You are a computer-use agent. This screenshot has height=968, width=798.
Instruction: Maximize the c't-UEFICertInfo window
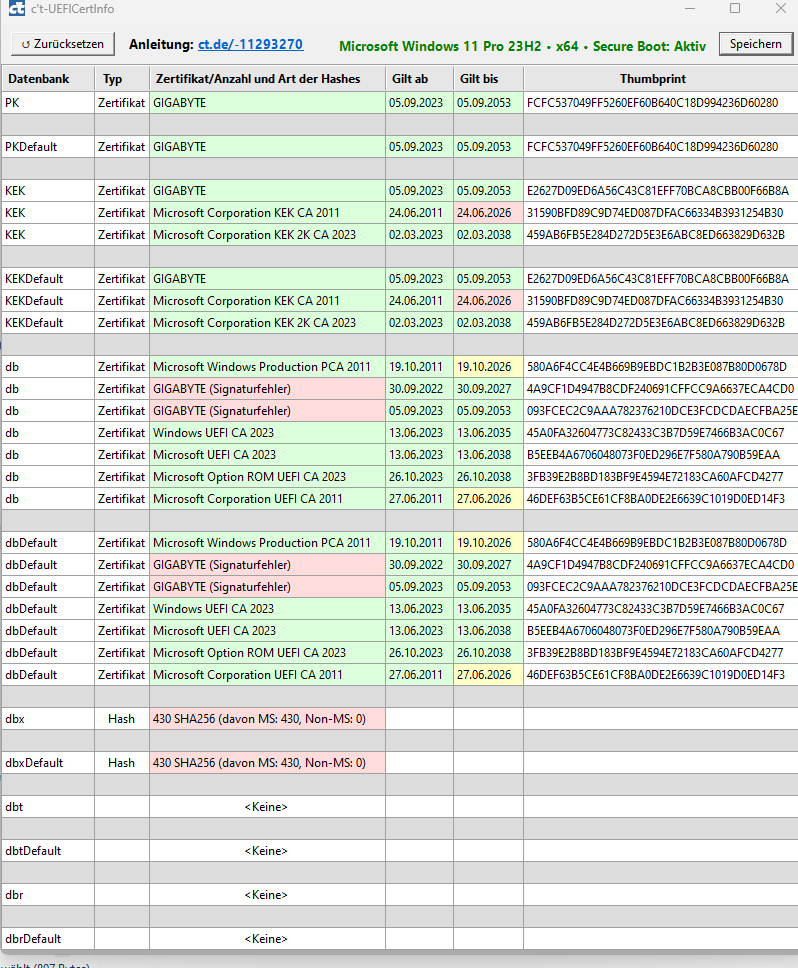point(735,9)
